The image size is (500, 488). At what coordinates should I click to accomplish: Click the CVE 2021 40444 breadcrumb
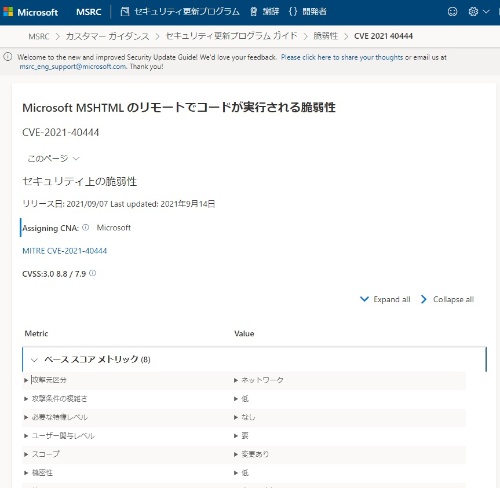pos(383,36)
